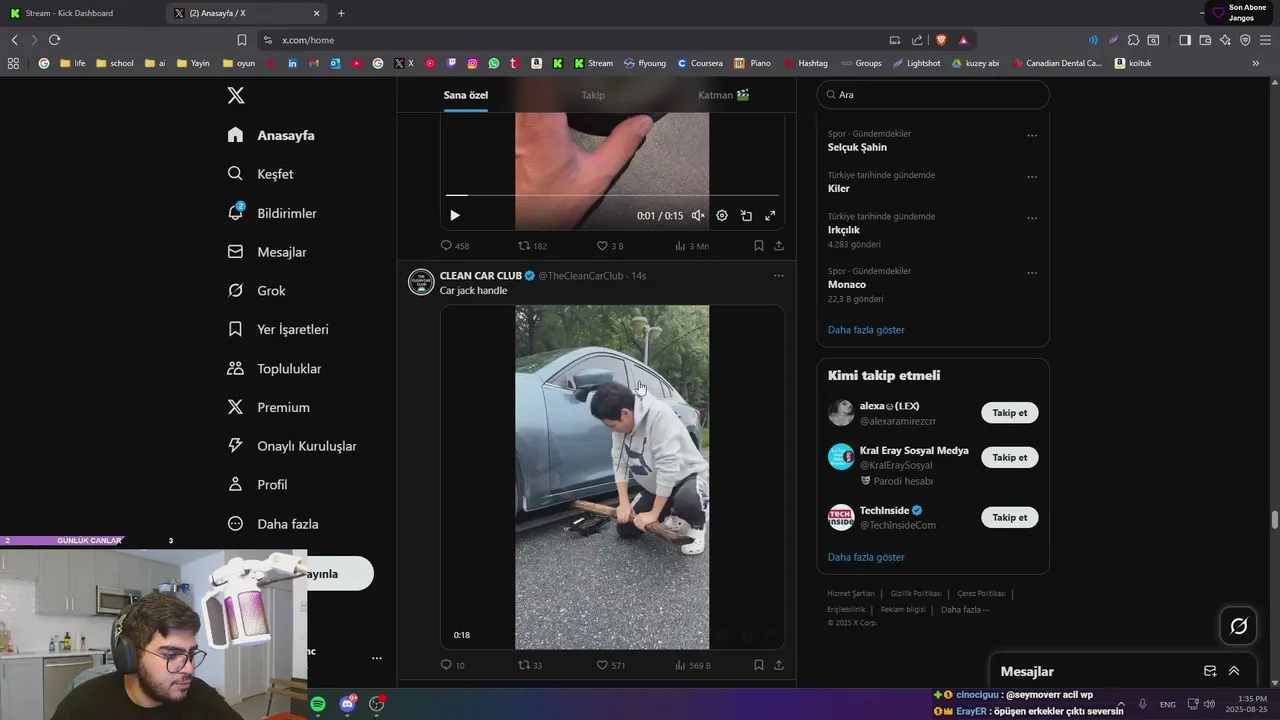The width and height of the screenshot is (1280, 720).
Task: Open Gizlilik Politikası link
Action: click(x=916, y=594)
